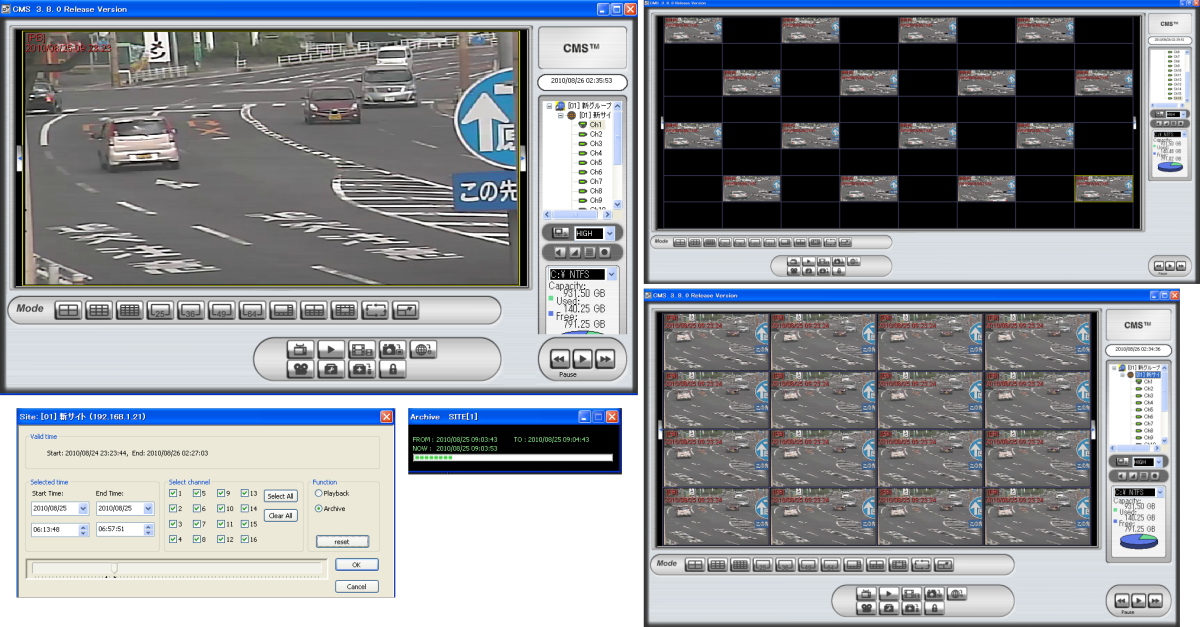The height and width of the screenshot is (627, 1200).
Task: Uncheck channel 11 checkbox
Action: click(221, 524)
